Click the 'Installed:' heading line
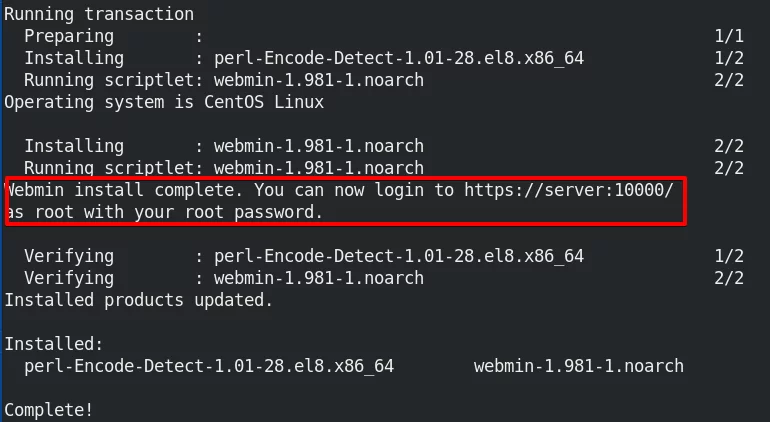 [x=54, y=344]
